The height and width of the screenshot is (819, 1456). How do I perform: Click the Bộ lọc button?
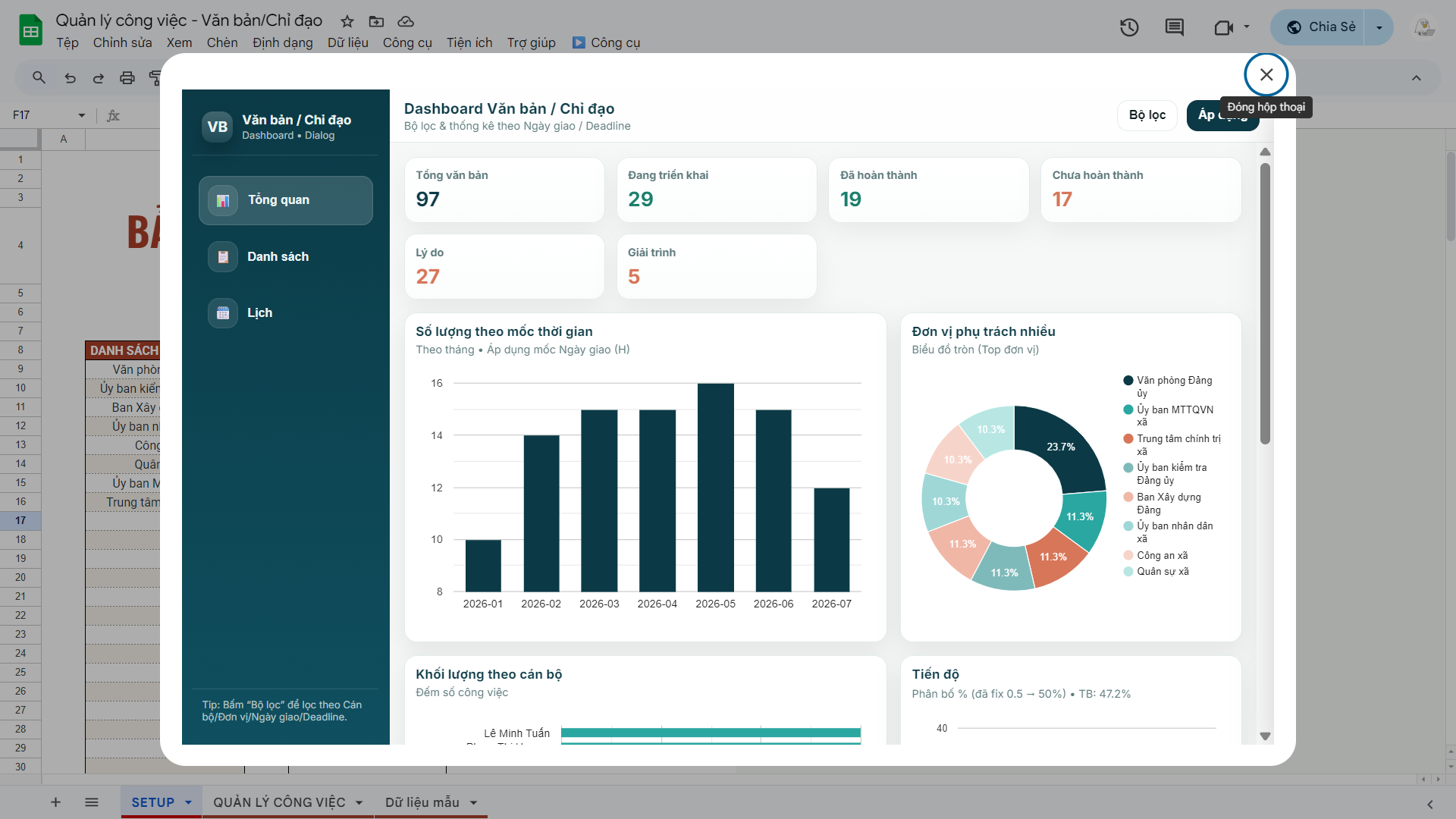pyautogui.click(x=1147, y=115)
